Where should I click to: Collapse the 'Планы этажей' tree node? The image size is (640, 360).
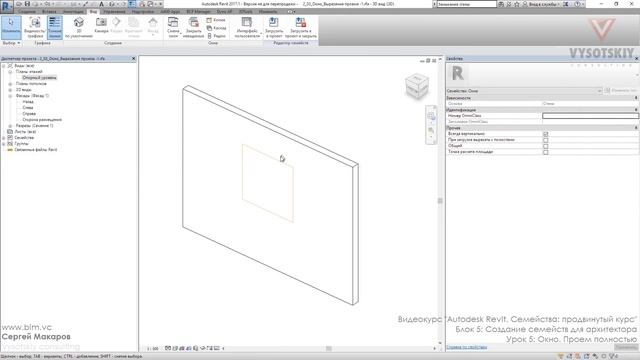pos(10,72)
